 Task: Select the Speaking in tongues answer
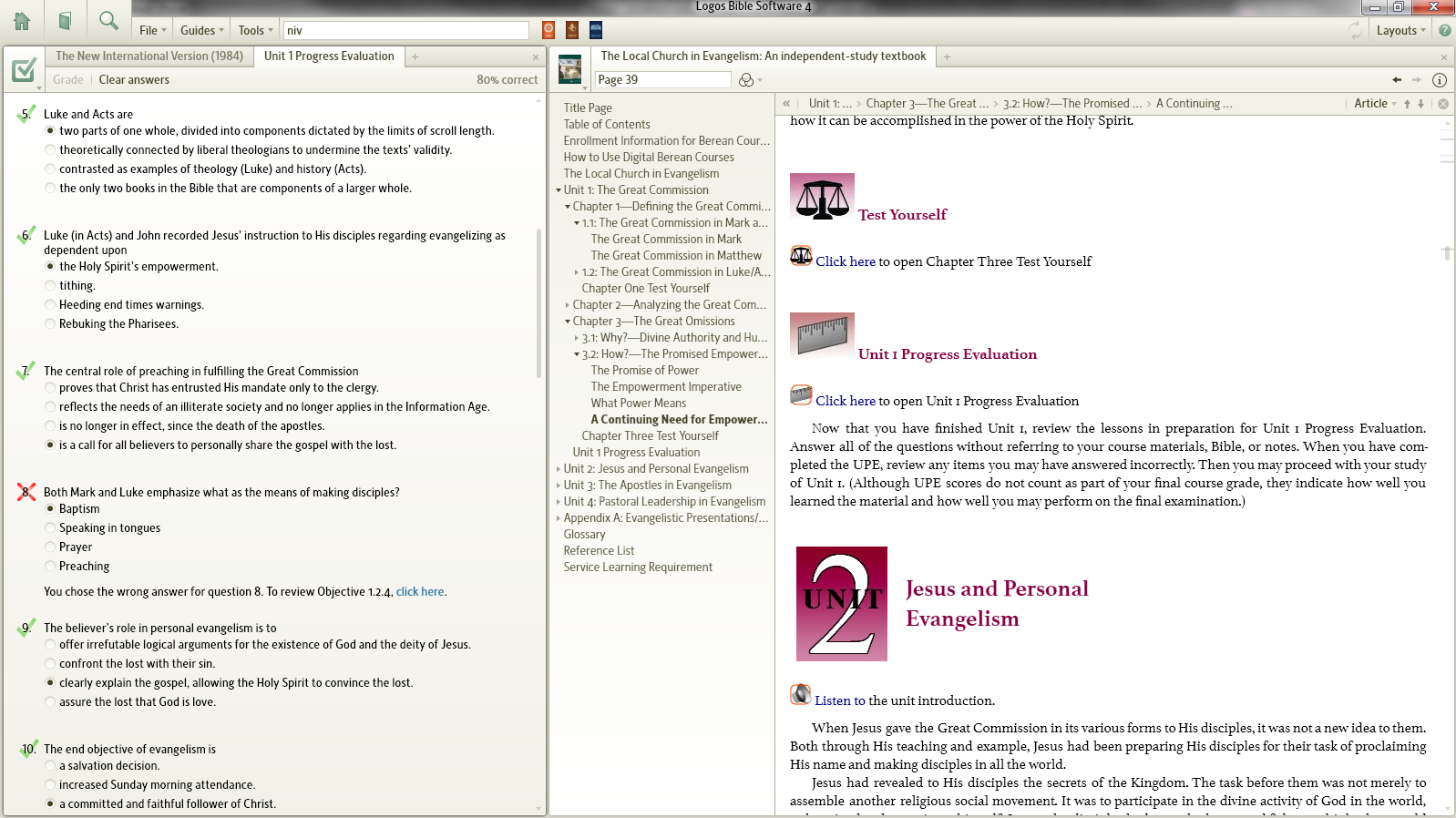pyautogui.click(x=50, y=528)
